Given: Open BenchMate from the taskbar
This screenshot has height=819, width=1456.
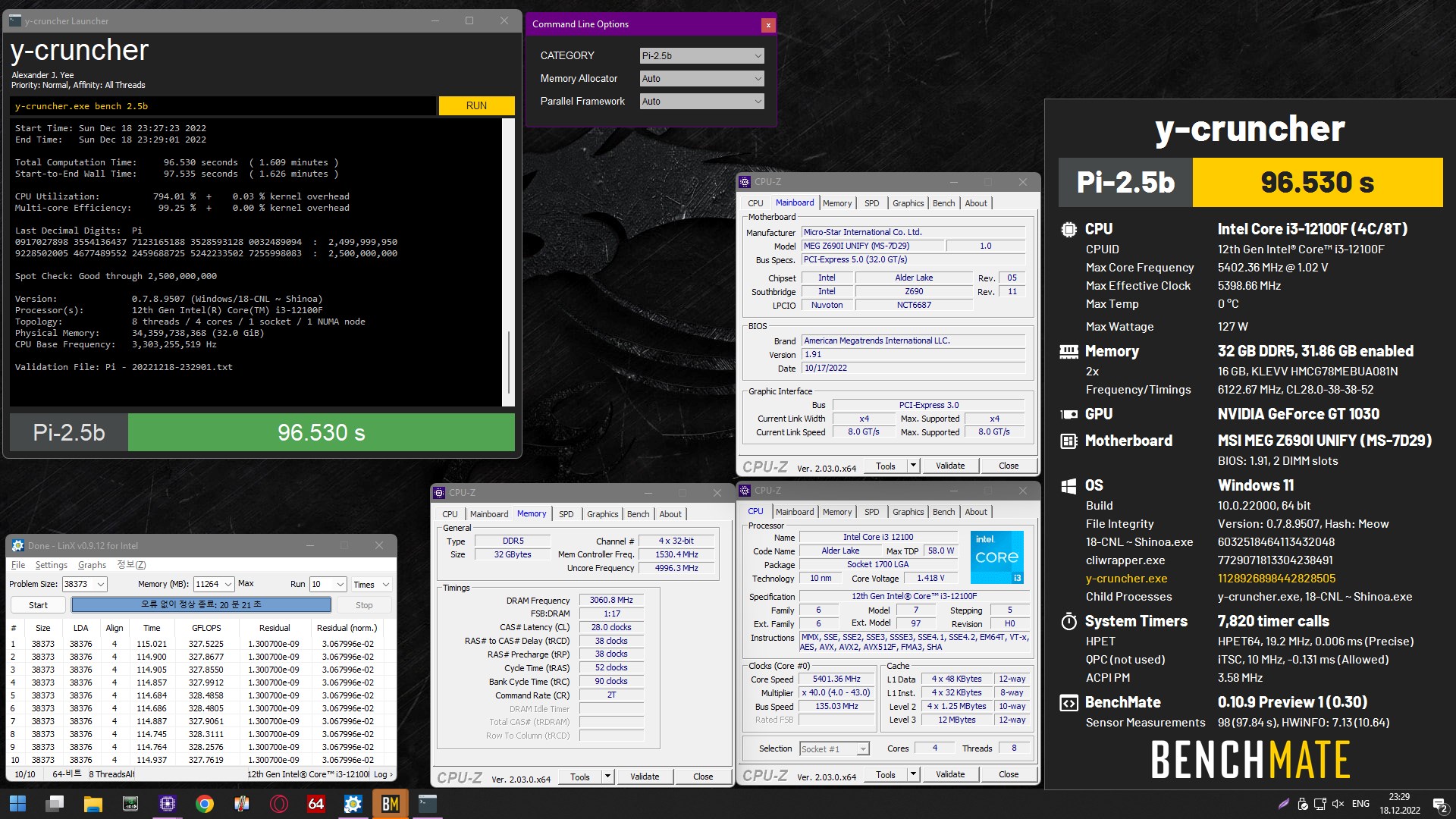Looking at the screenshot, I should [391, 804].
